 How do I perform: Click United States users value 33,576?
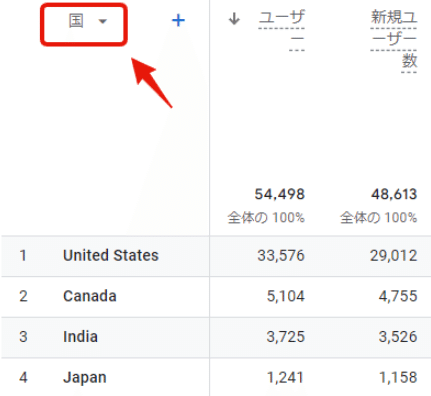281,256
